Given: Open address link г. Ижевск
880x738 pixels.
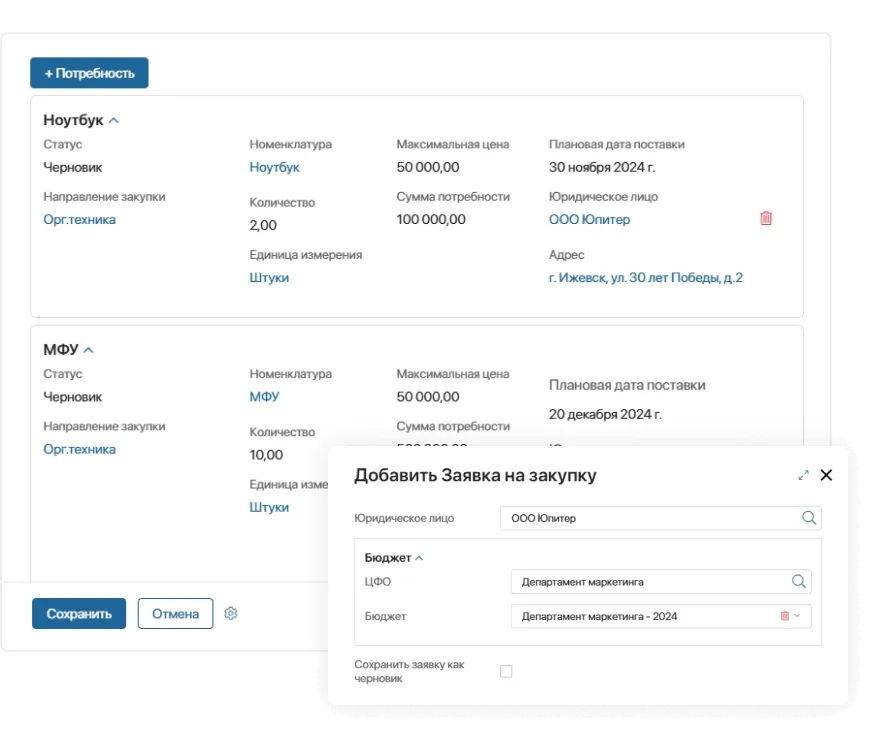Looking at the screenshot, I should tap(645, 278).
